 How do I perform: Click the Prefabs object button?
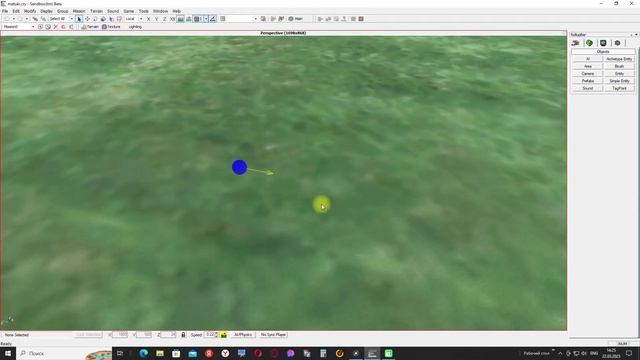[587, 81]
